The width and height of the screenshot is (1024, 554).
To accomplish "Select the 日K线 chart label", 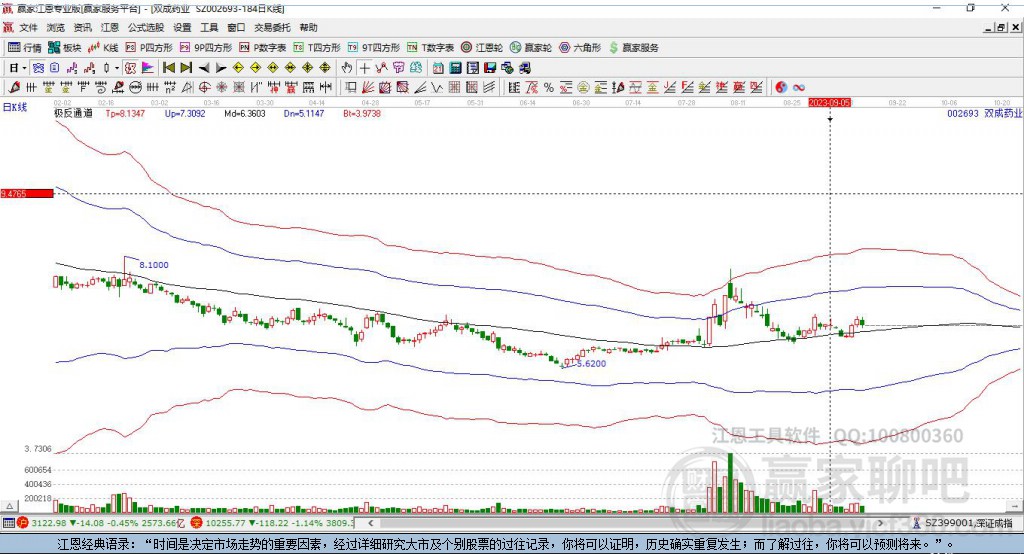I will [x=15, y=107].
